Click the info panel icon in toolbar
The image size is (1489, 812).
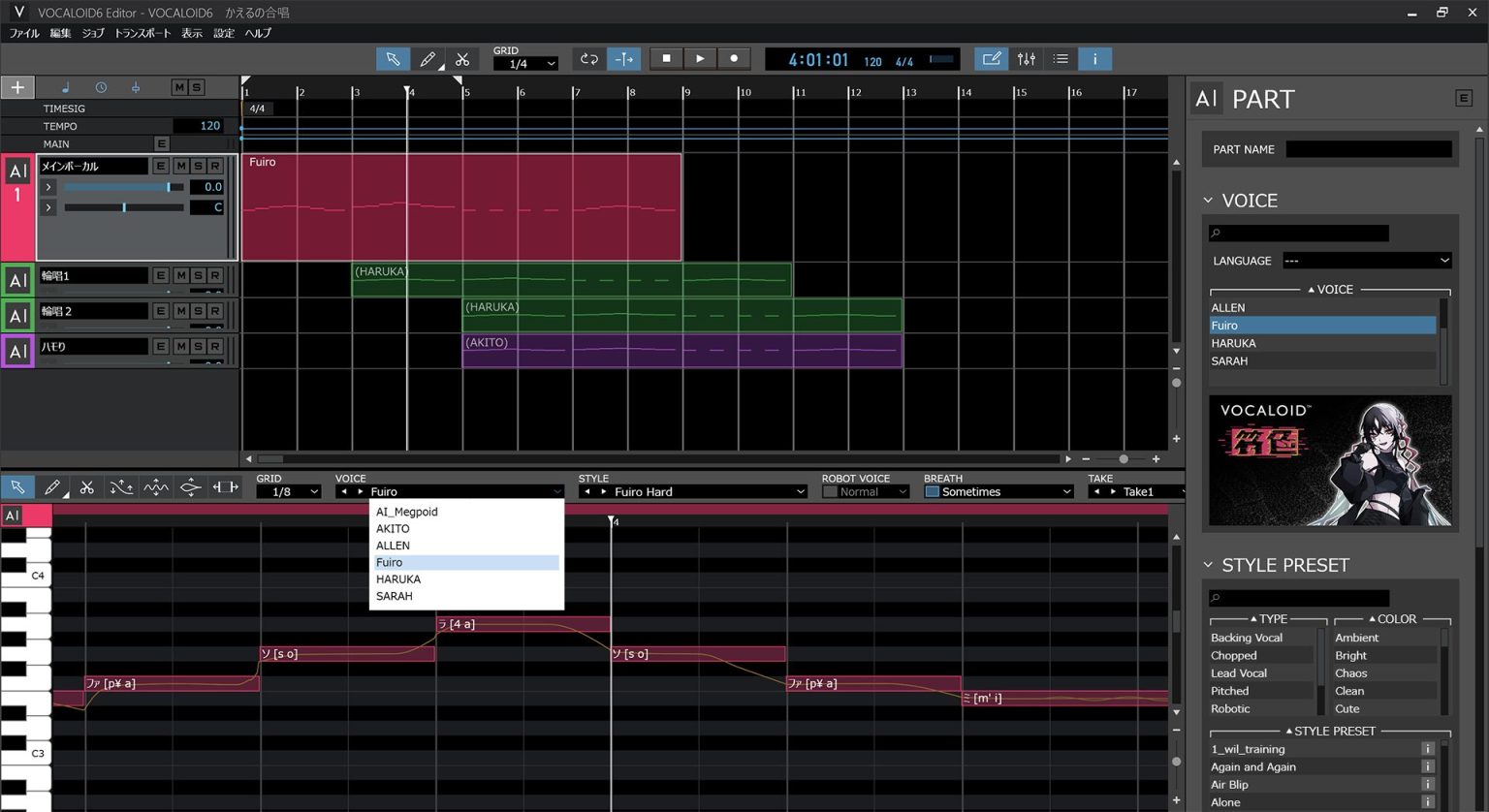click(x=1095, y=59)
